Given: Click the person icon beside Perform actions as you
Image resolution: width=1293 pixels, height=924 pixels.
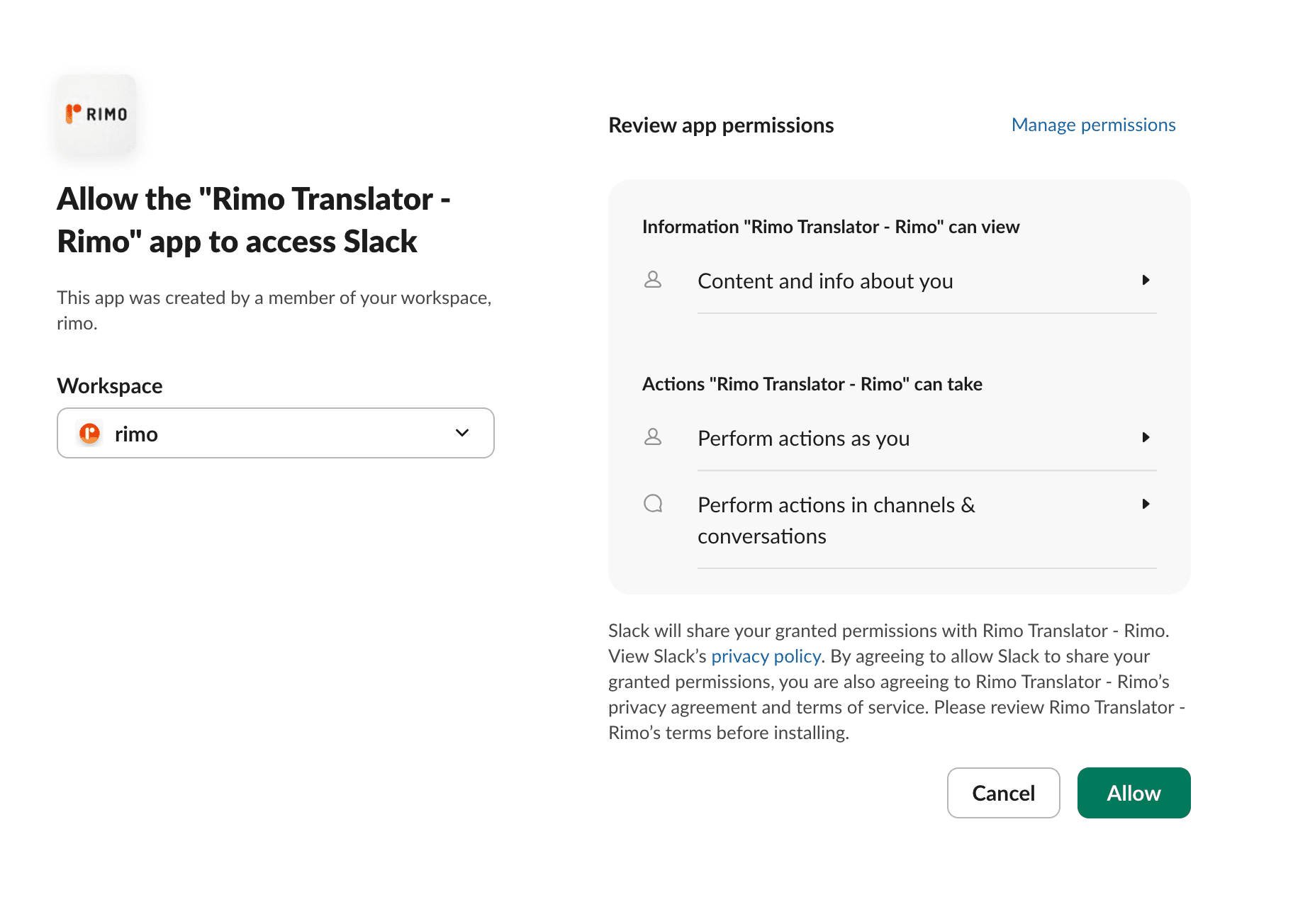Looking at the screenshot, I should pyautogui.click(x=653, y=437).
